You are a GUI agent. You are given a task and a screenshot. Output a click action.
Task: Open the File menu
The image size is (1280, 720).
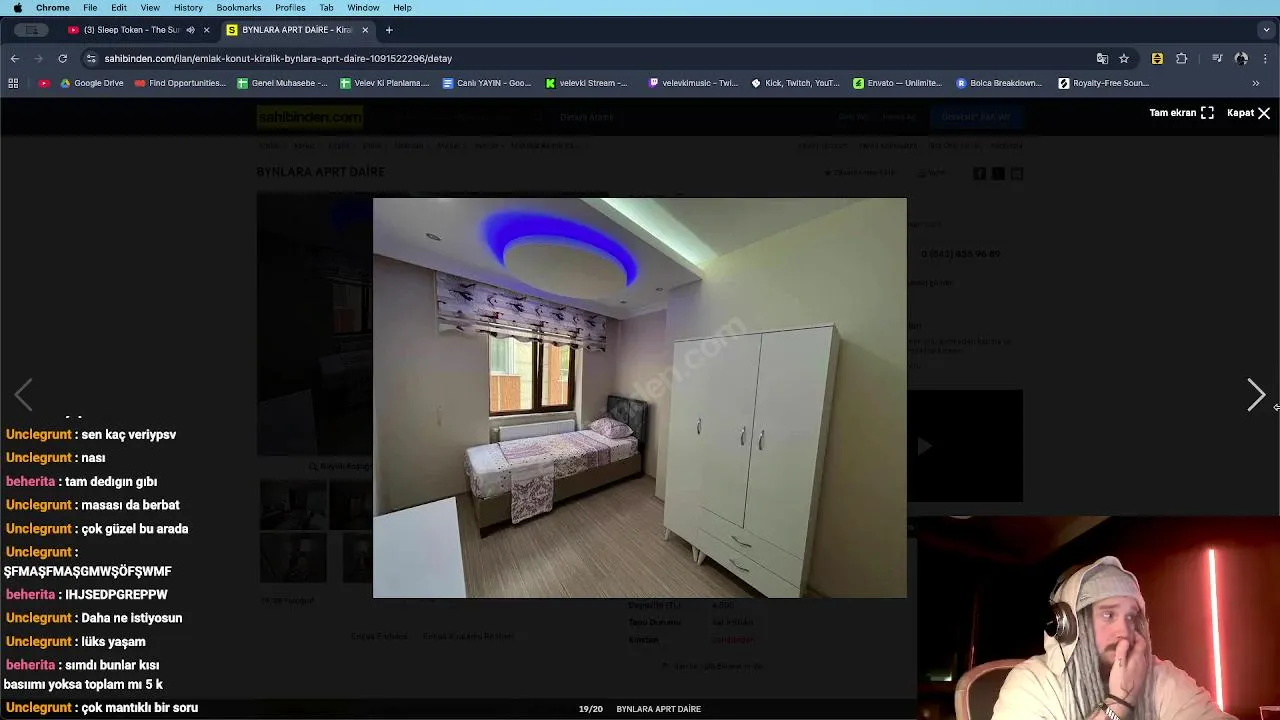pyautogui.click(x=90, y=8)
